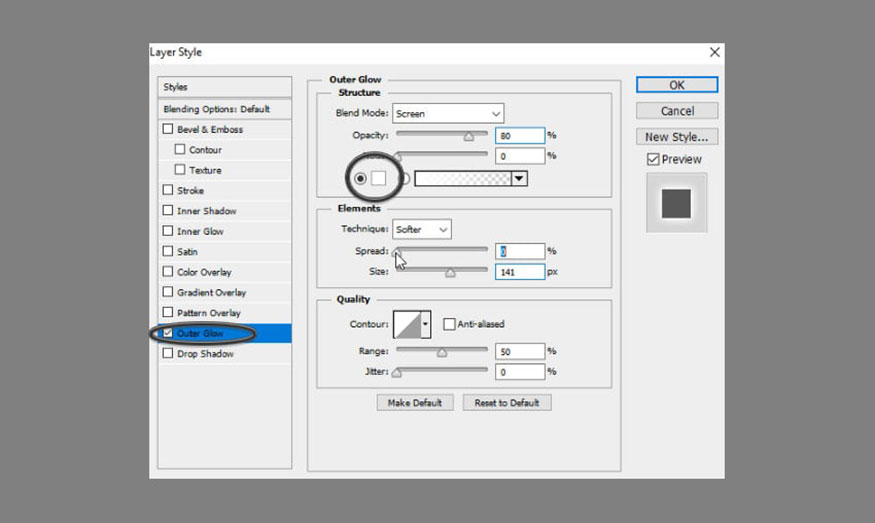Select the gradient radio button
This screenshot has height=523, width=875.
(405, 179)
